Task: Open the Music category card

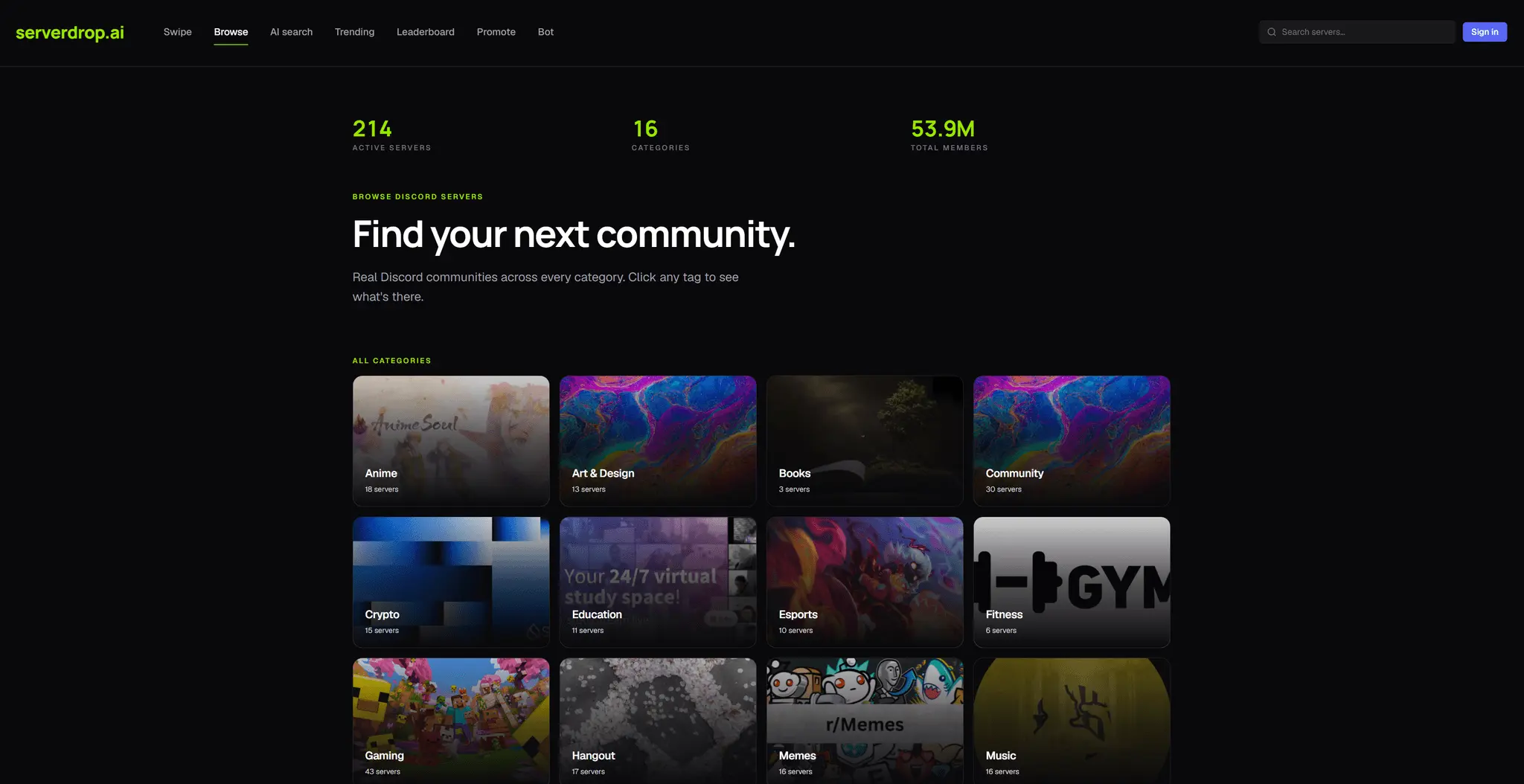Action: tap(1072, 721)
